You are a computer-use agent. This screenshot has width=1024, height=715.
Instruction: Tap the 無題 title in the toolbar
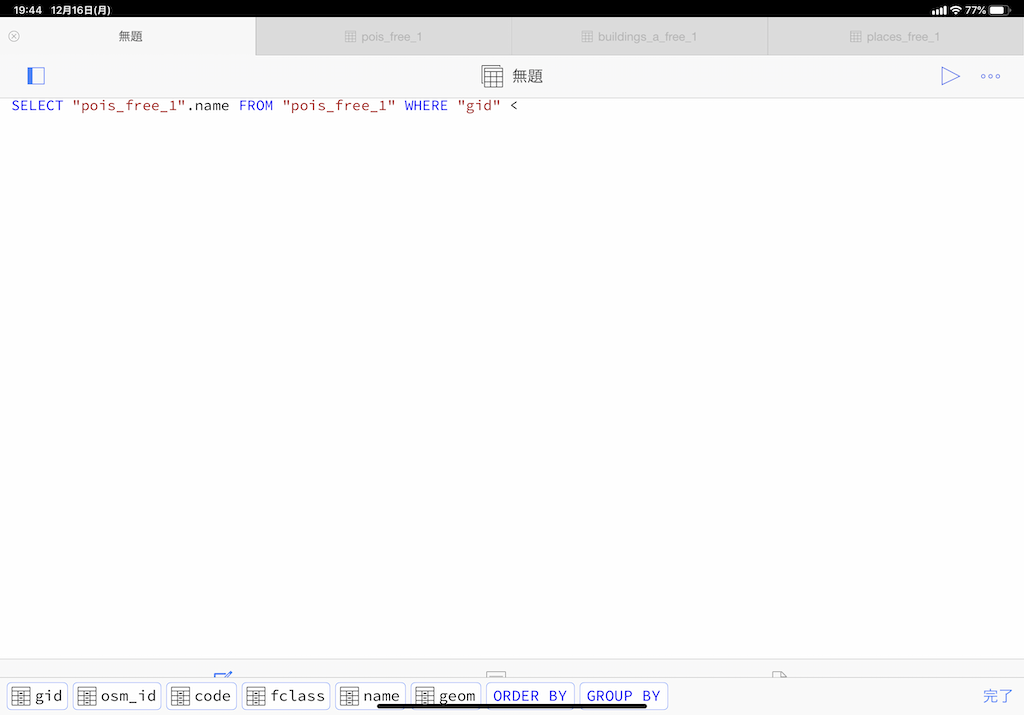pos(527,76)
